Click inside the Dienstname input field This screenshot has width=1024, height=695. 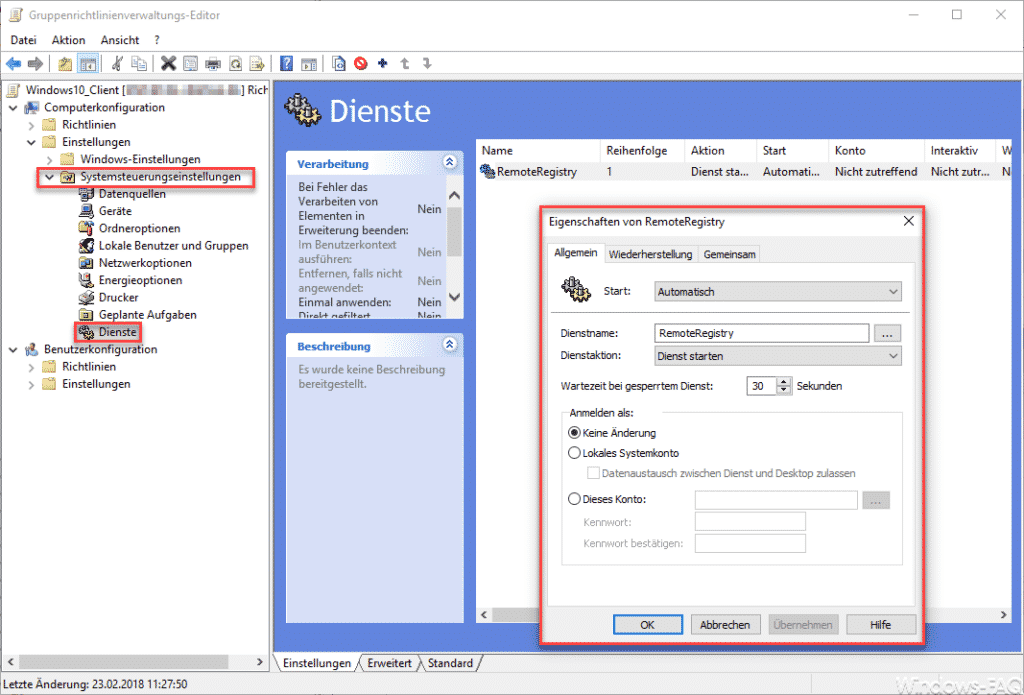coord(760,332)
